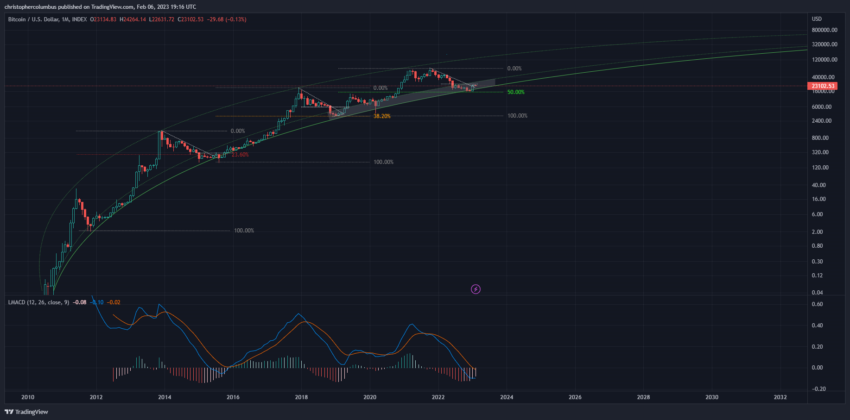Click the -0.20 level on LMACD scale
This screenshot has width=850, height=420.
pos(818,388)
